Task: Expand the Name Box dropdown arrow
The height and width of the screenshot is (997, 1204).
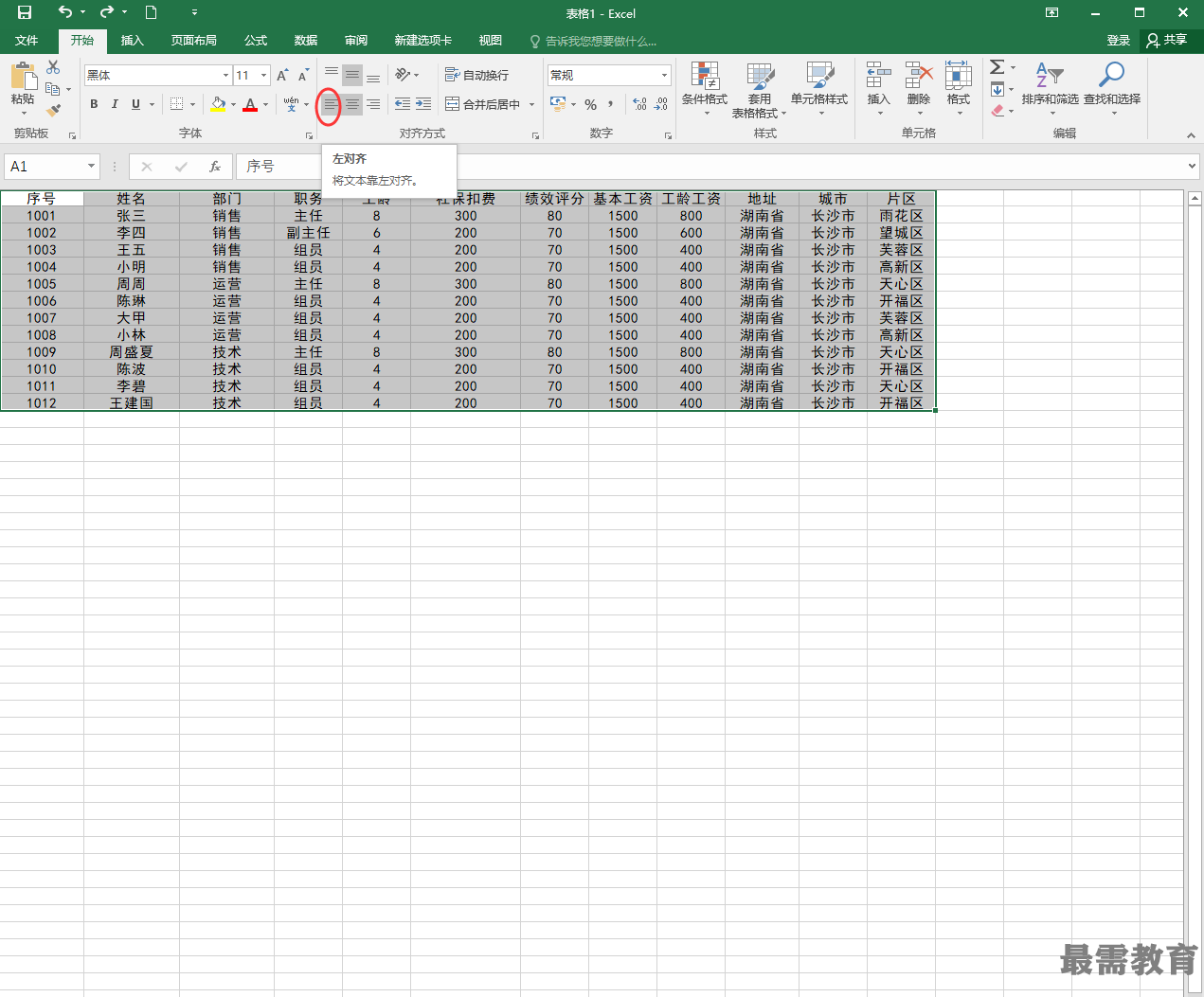Action: pos(91,167)
